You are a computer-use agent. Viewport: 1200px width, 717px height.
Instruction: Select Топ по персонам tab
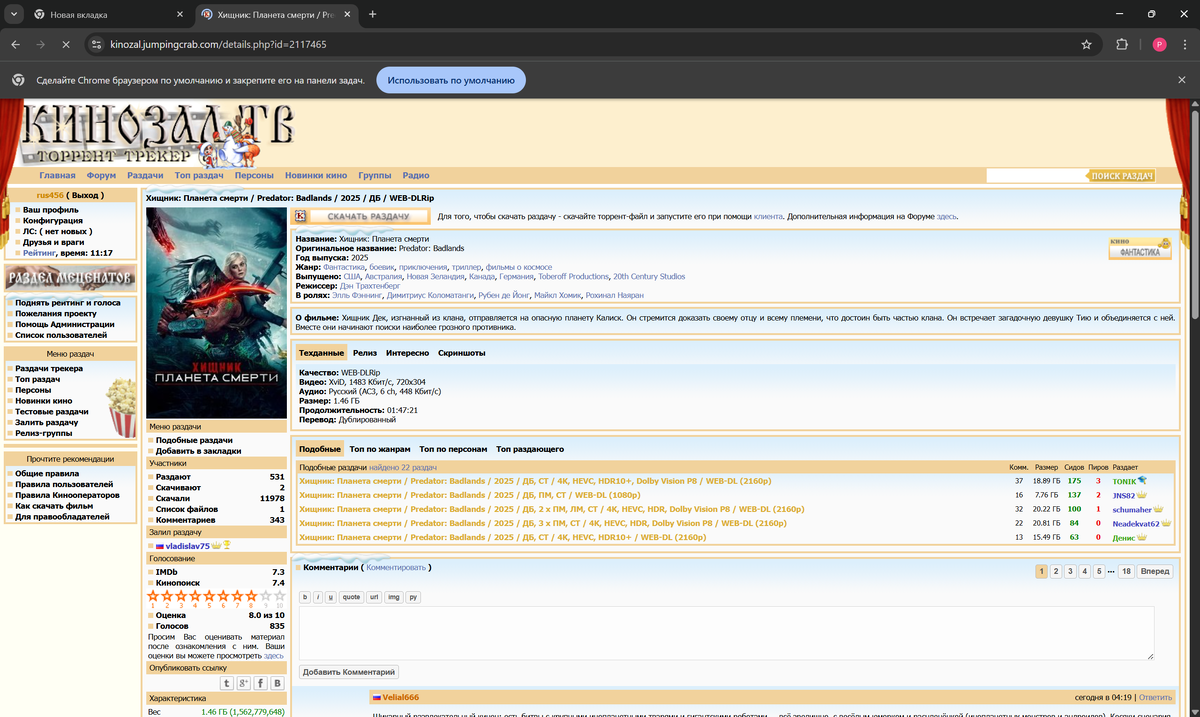point(454,449)
